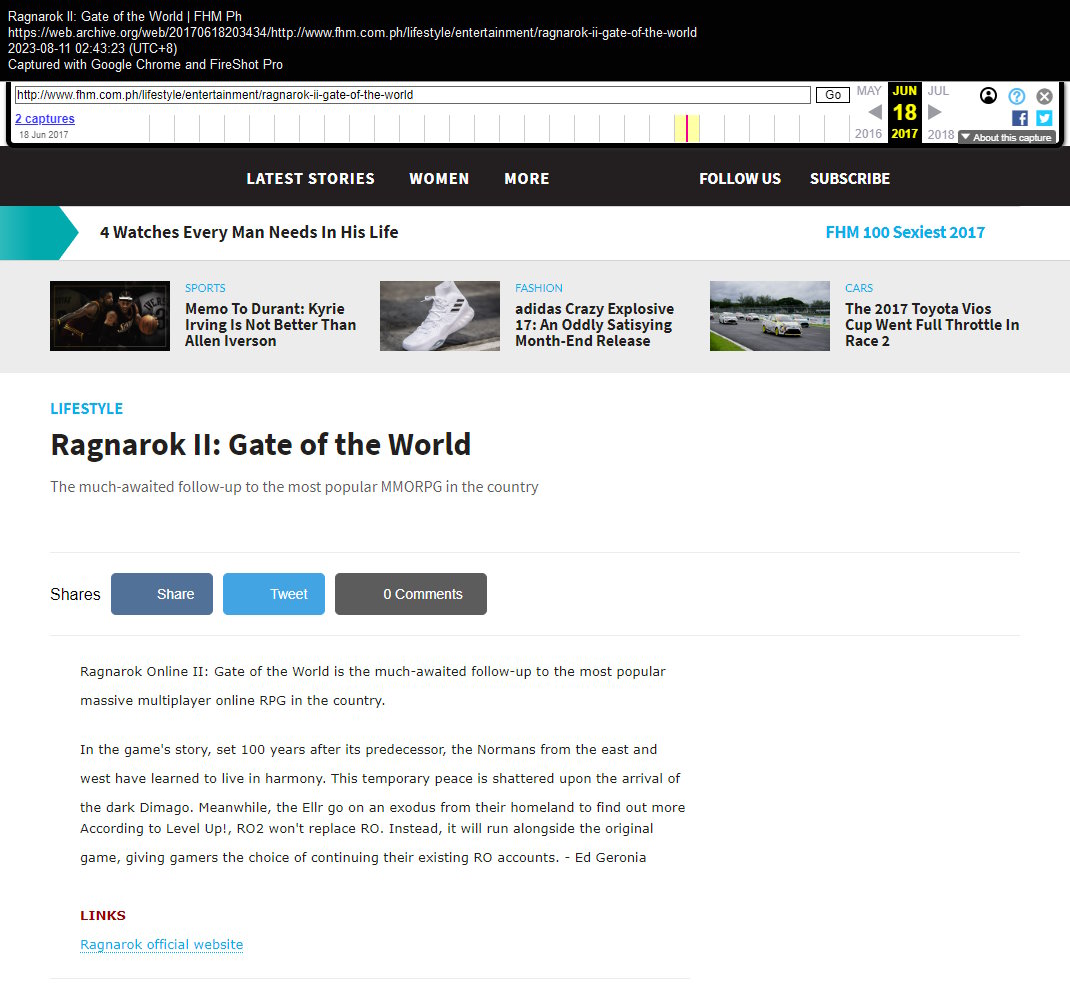Click the Go button in Wayback toolbar

tap(833, 95)
